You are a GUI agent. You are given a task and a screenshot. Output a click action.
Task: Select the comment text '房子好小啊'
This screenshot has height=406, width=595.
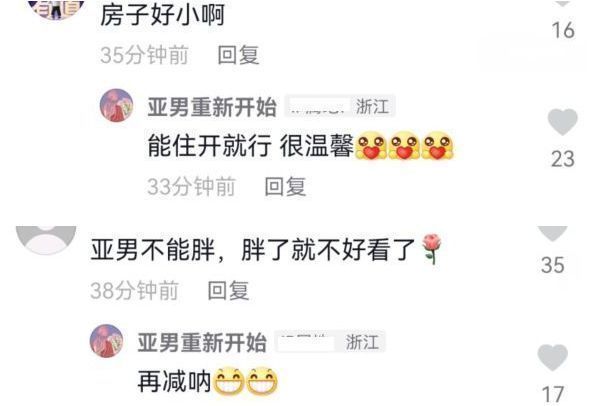pos(163,16)
